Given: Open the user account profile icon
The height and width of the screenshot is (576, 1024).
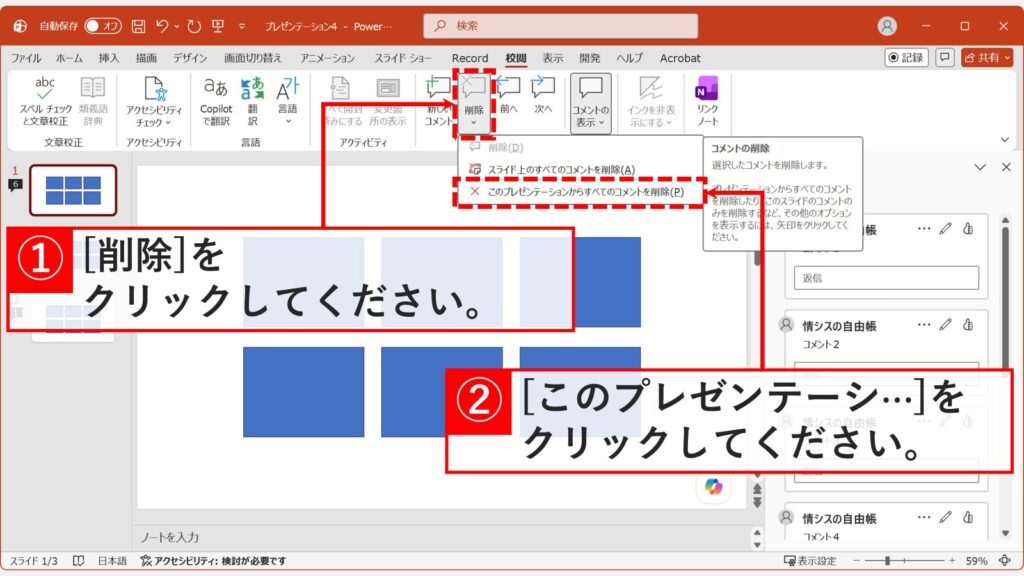Looking at the screenshot, I should pos(887,26).
